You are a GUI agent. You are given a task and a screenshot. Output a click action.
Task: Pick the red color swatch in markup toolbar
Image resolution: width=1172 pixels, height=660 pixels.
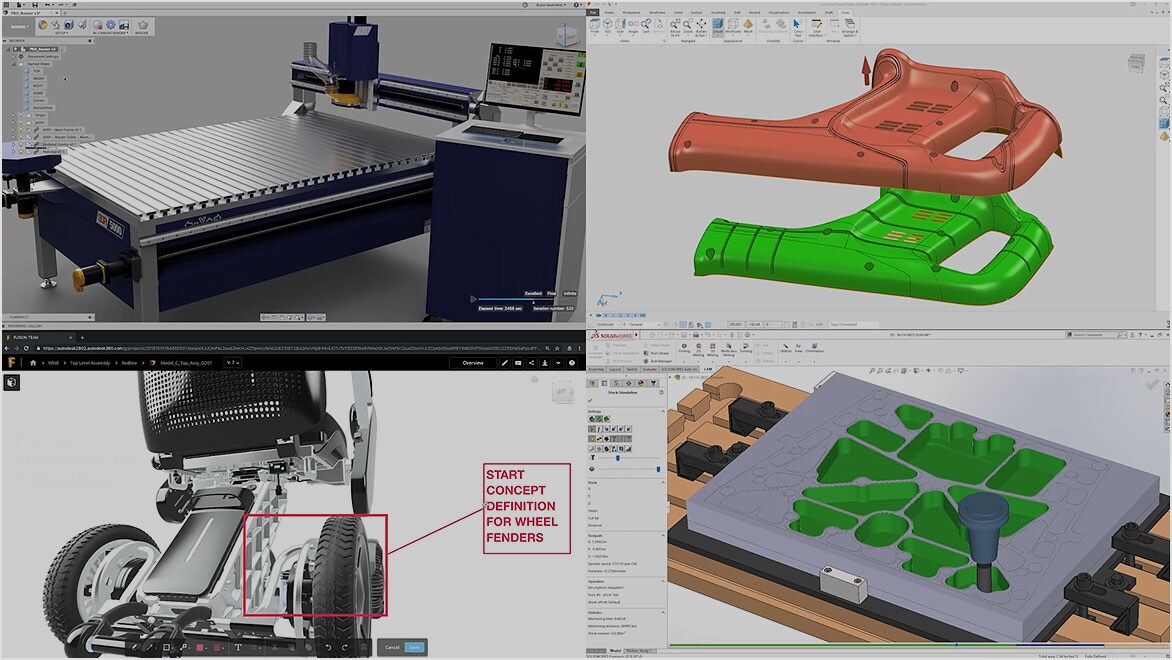coord(200,647)
